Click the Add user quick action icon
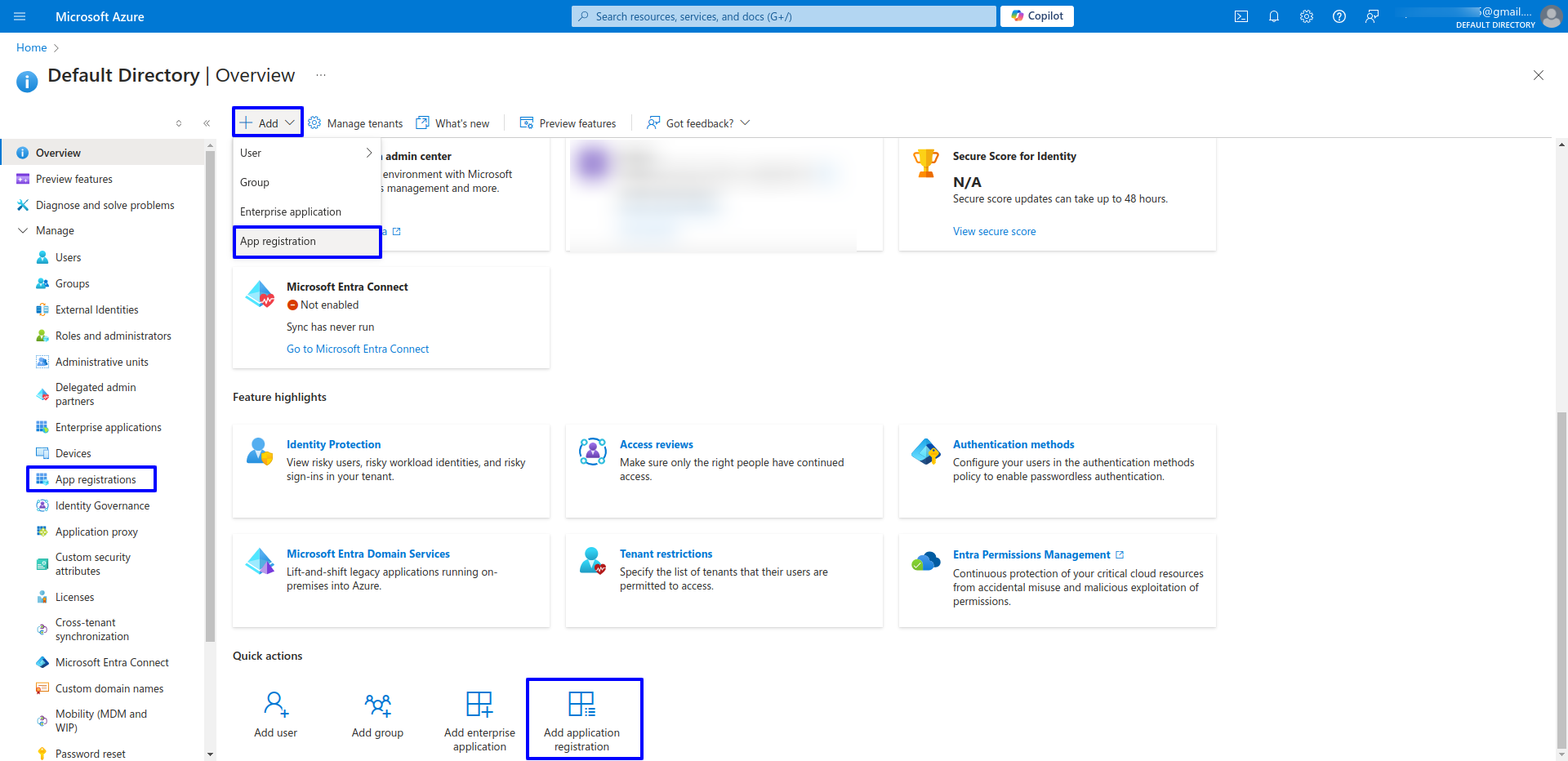Viewport: 1568px width, 761px height. click(x=276, y=704)
